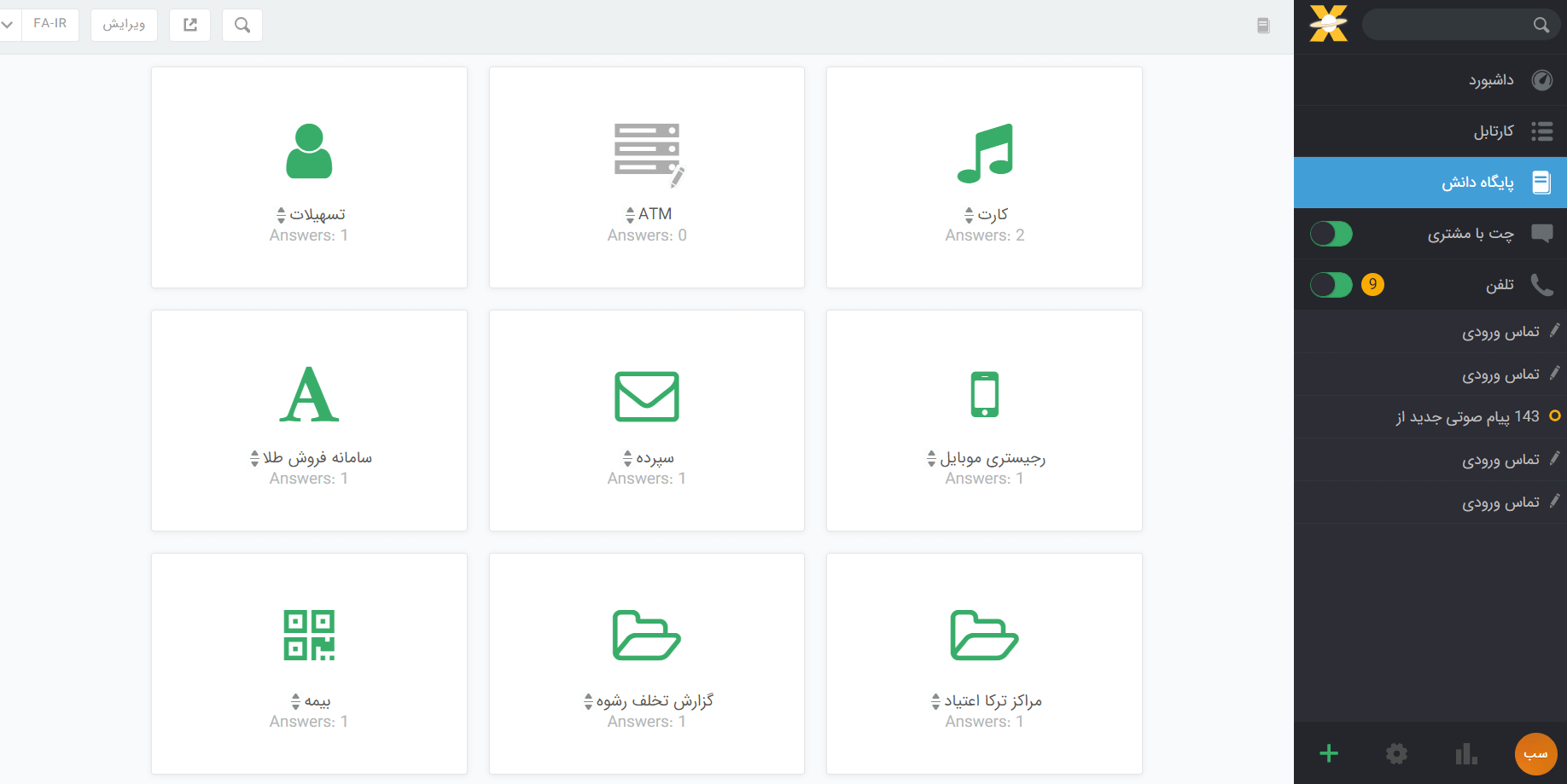Click the ATM card title

coord(655,214)
